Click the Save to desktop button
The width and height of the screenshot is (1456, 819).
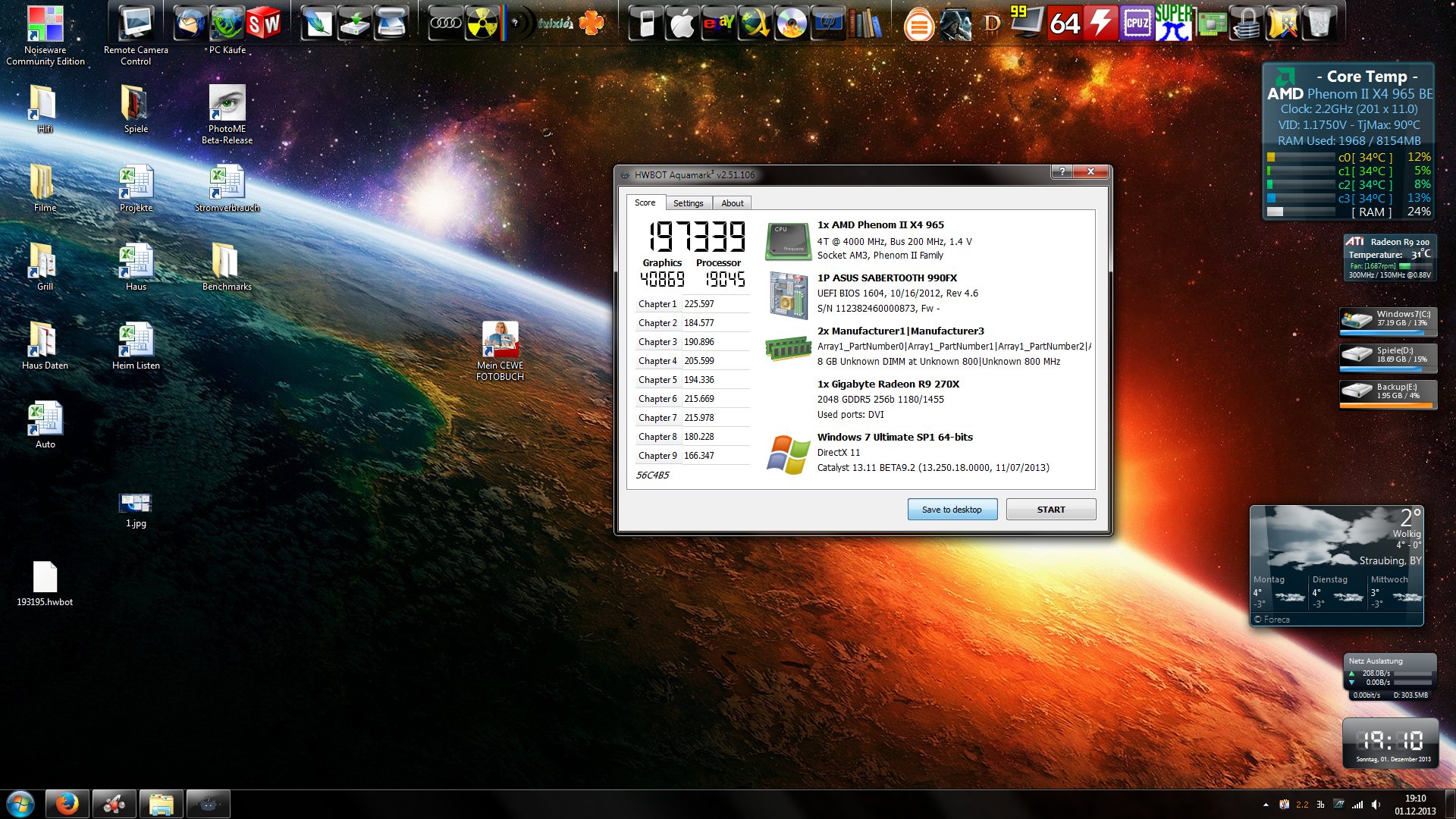point(952,510)
